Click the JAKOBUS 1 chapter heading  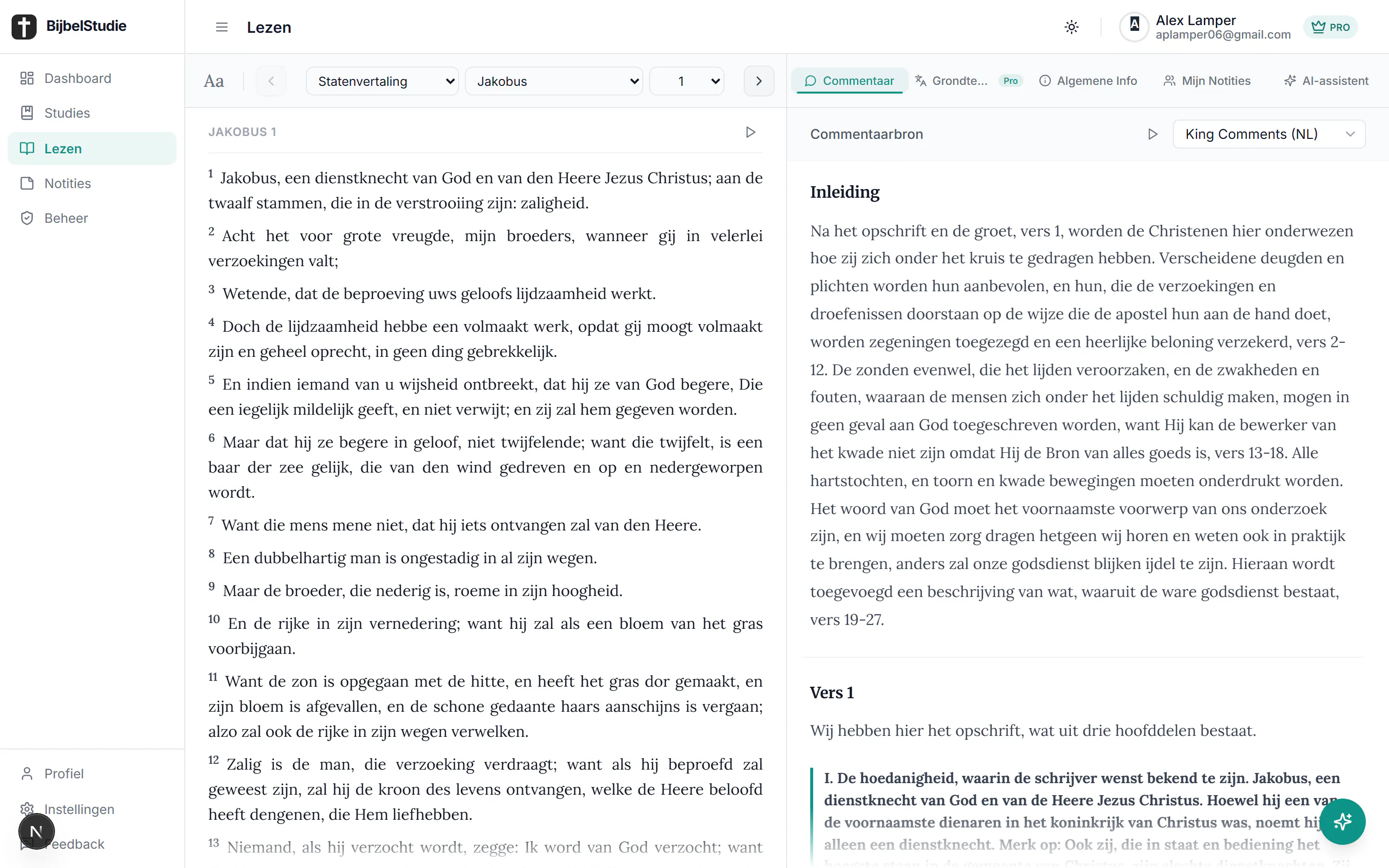pyautogui.click(x=242, y=132)
